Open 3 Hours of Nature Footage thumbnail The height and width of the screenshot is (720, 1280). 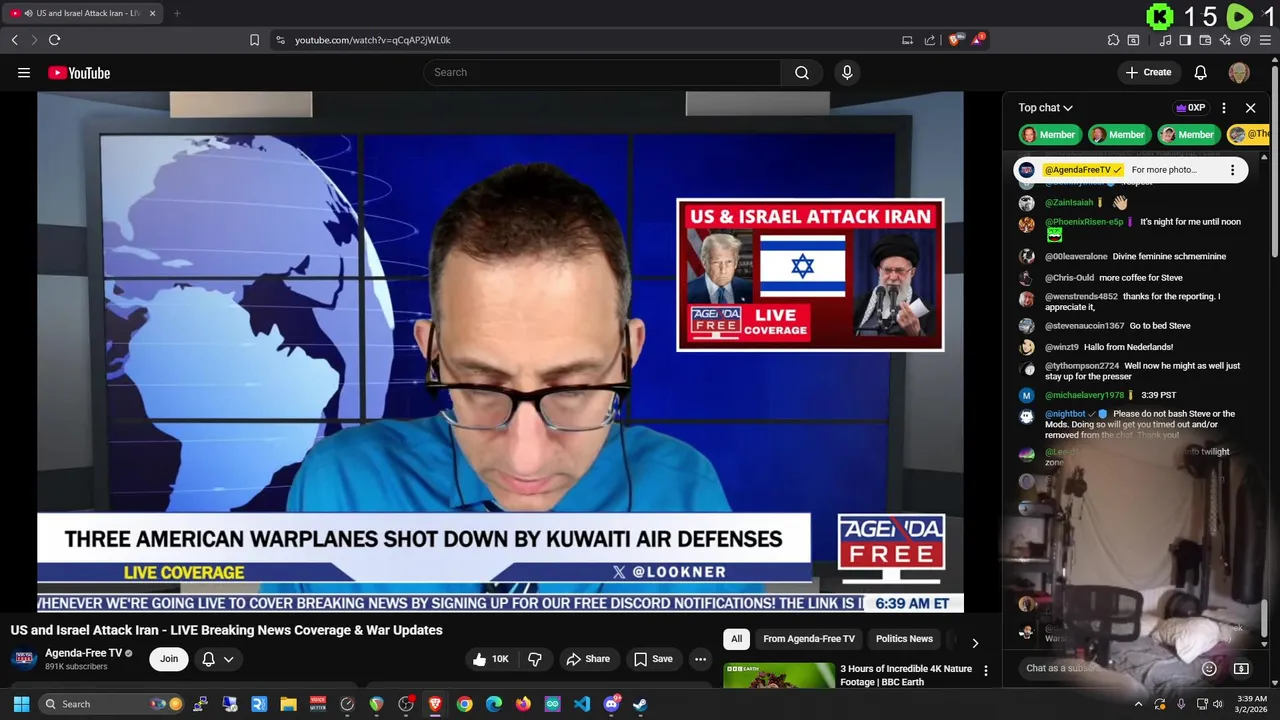779,676
